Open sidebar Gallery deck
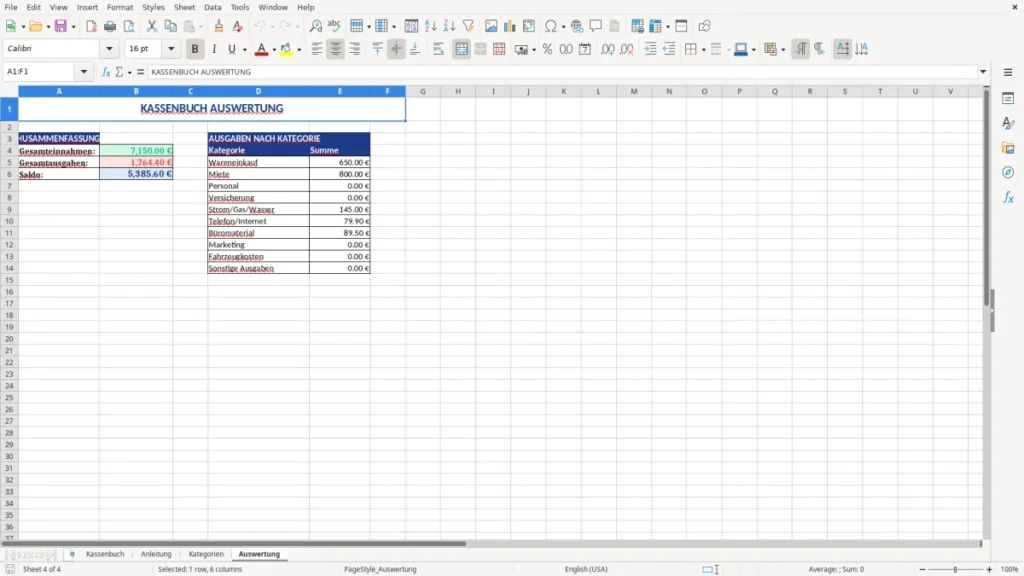Screen dimensions: 1024x576 point(1008,148)
